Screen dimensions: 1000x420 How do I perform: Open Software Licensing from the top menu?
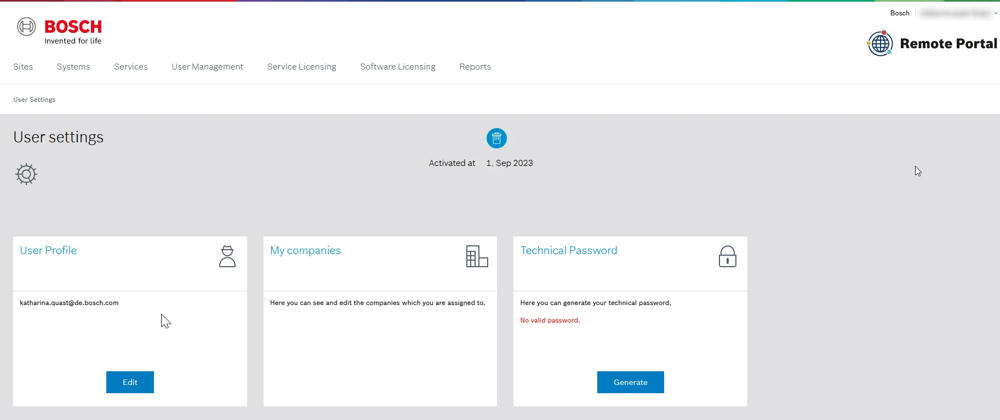pyautogui.click(x=398, y=66)
